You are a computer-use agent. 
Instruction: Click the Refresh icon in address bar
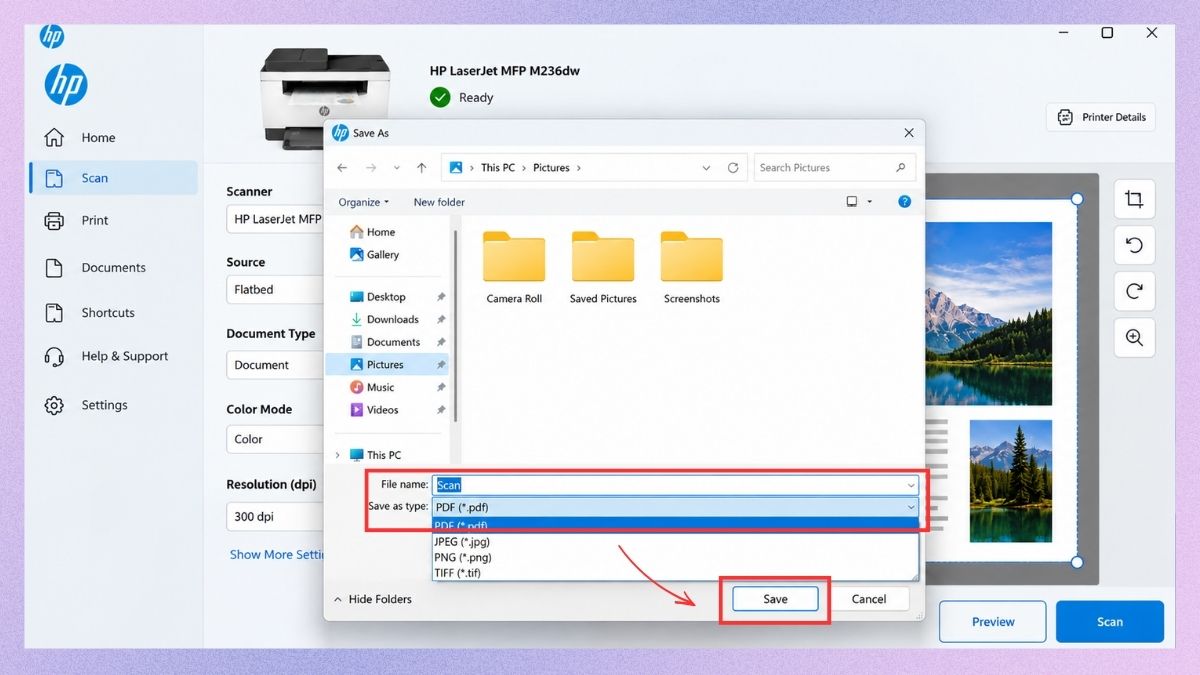coord(733,168)
